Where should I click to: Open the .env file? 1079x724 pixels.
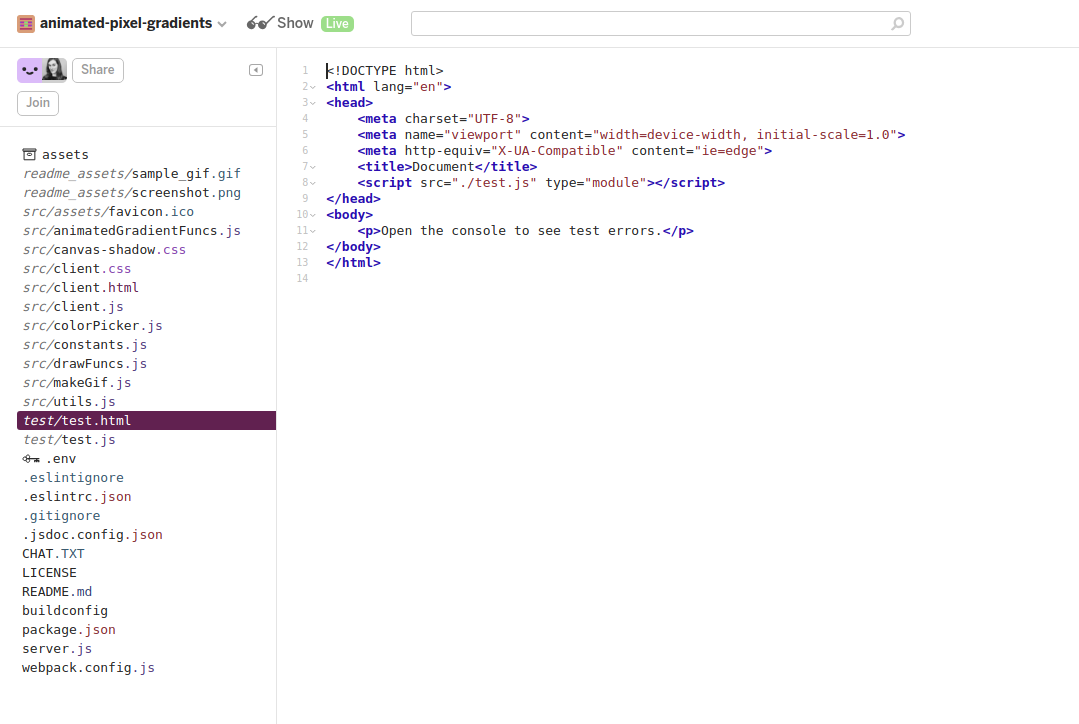[x=61, y=459]
